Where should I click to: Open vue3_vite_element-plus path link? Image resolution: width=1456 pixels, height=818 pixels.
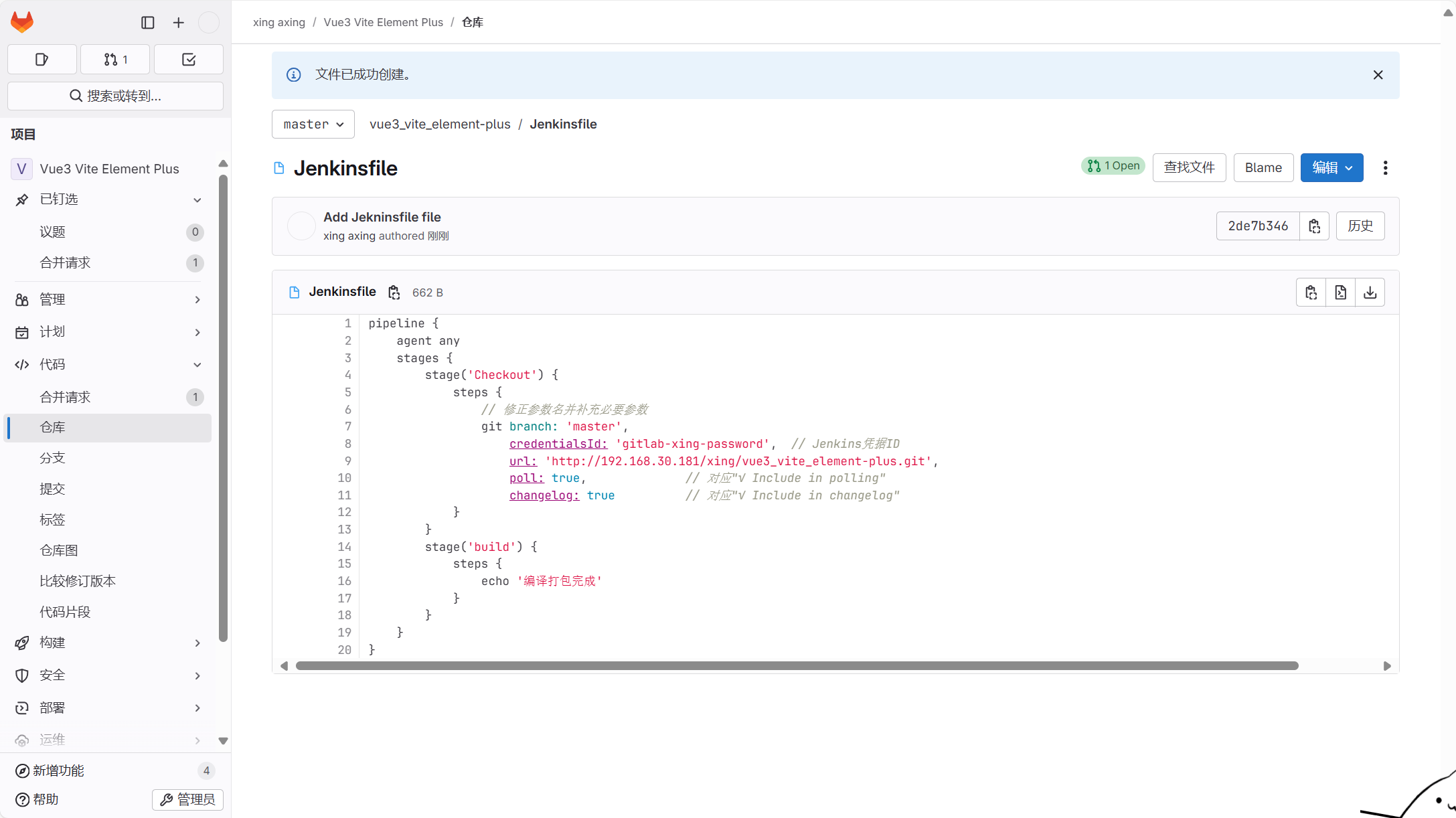pos(440,125)
